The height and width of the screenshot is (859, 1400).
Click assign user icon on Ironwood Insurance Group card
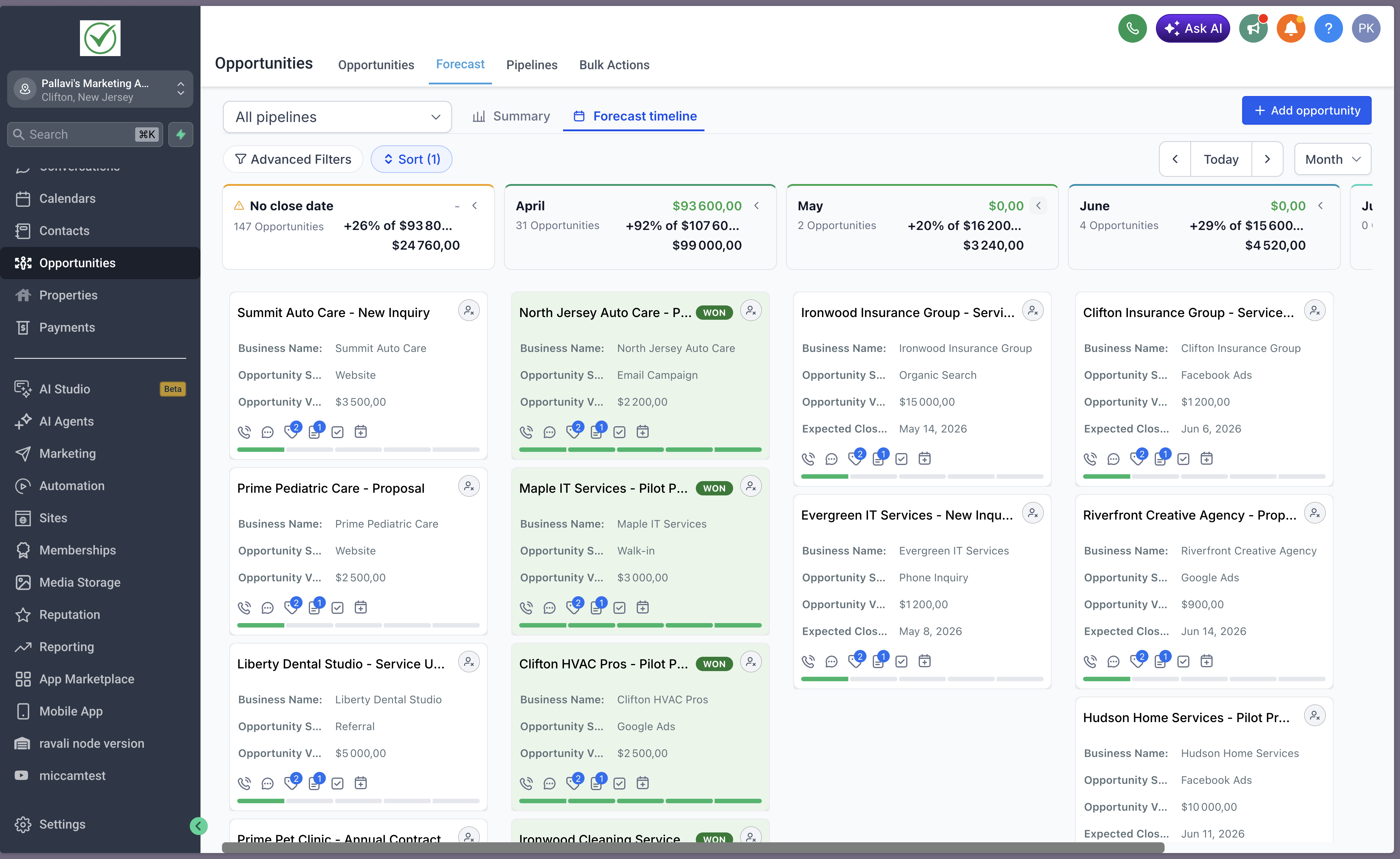[x=1032, y=311]
